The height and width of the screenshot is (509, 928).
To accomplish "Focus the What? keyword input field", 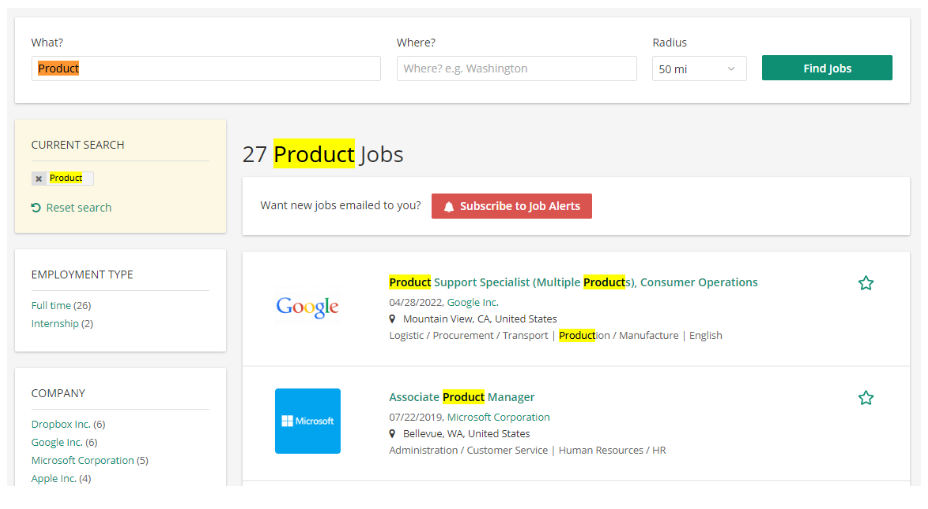I will pos(206,69).
